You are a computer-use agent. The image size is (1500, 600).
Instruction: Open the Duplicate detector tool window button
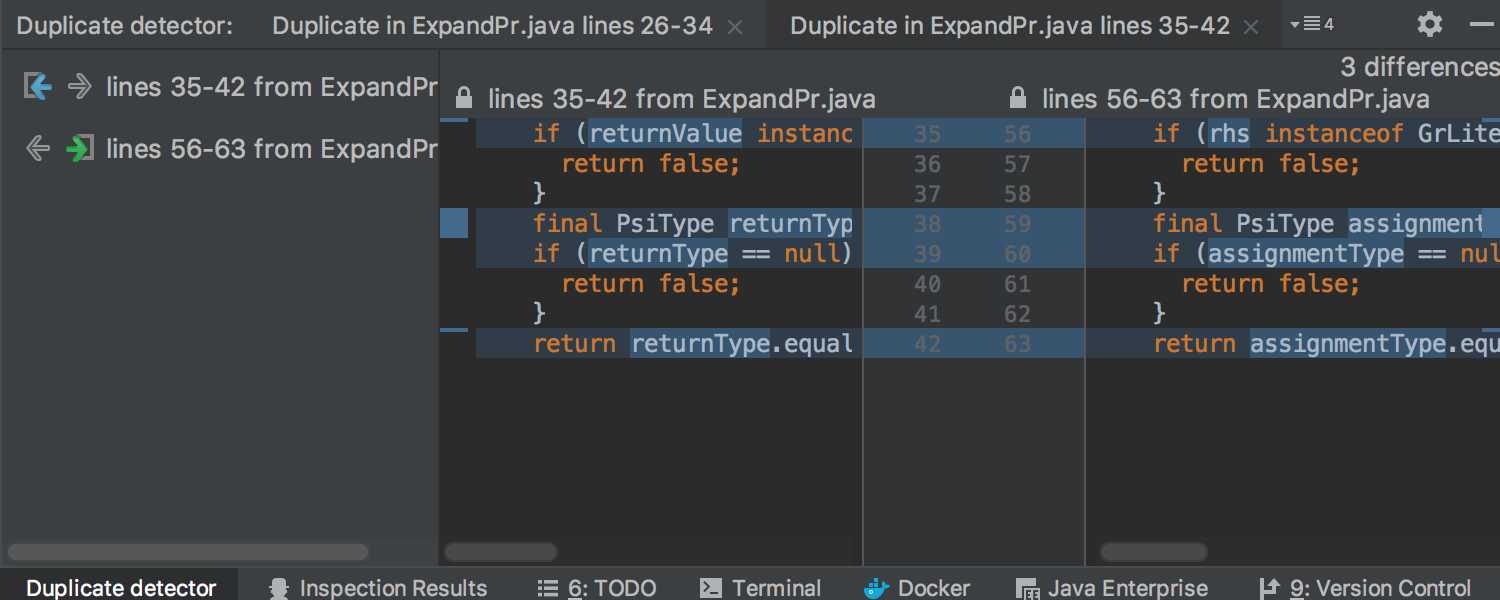(x=120, y=587)
